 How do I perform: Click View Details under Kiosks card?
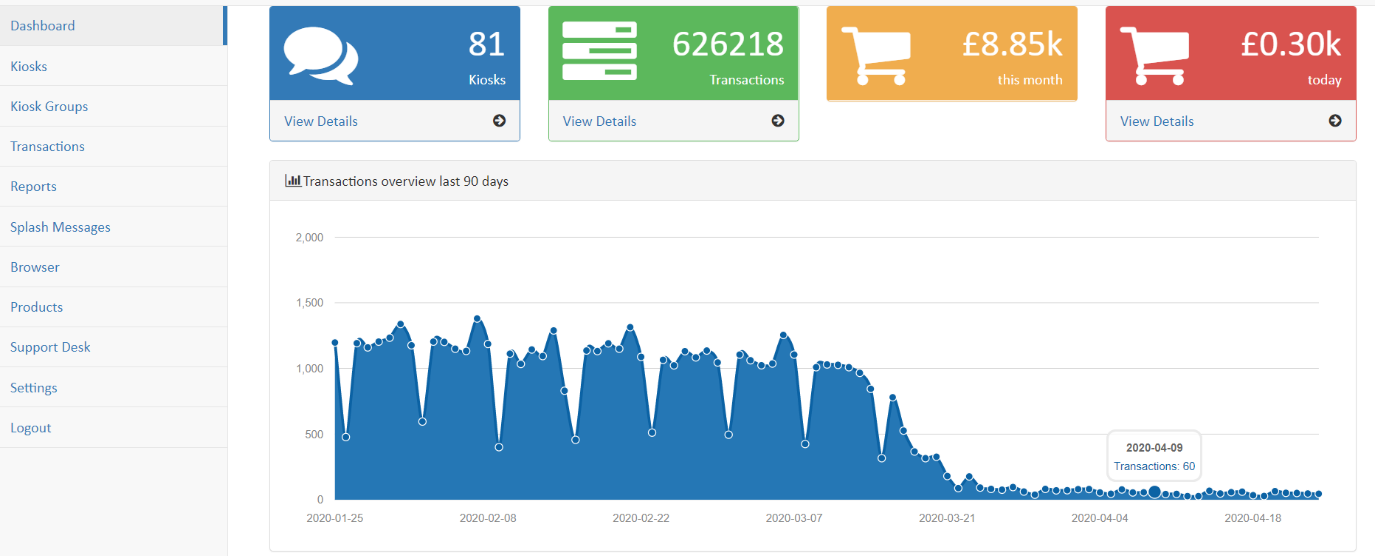[321, 121]
